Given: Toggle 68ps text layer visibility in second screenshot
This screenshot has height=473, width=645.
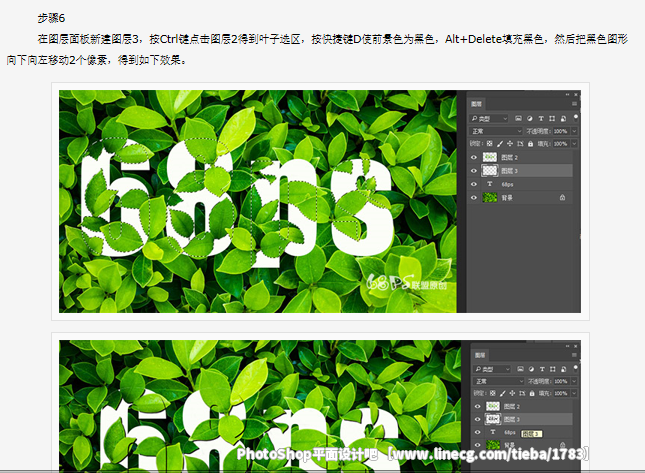Looking at the screenshot, I should pyautogui.click(x=478, y=432).
